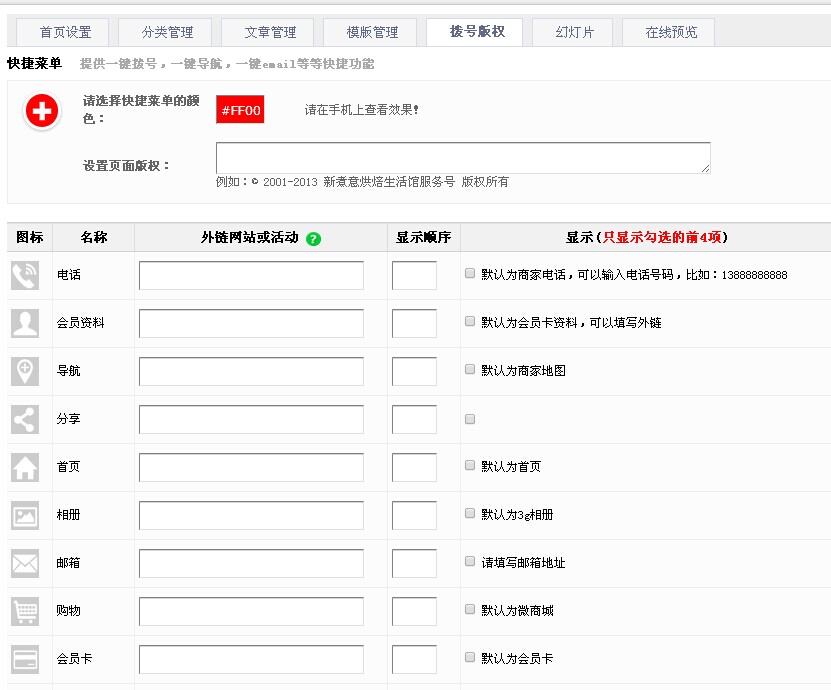Check the 默认为商家地图 checkbox

click(470, 369)
